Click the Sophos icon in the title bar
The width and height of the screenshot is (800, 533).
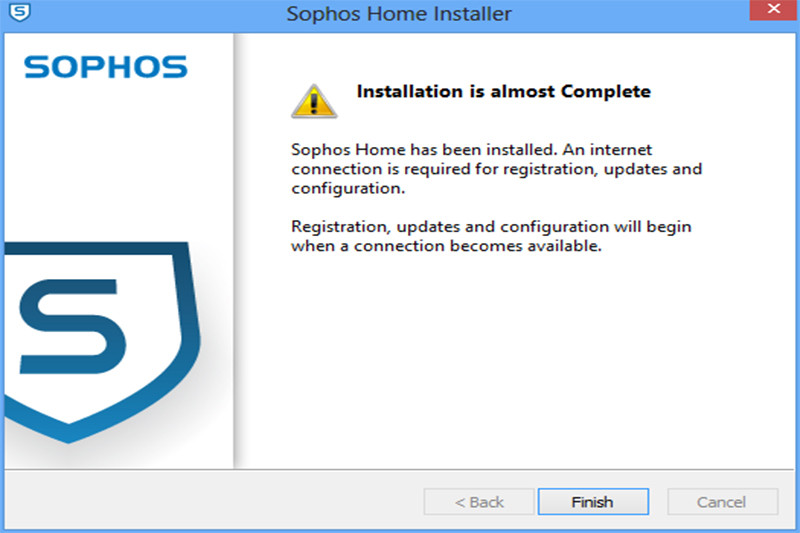tap(17, 13)
